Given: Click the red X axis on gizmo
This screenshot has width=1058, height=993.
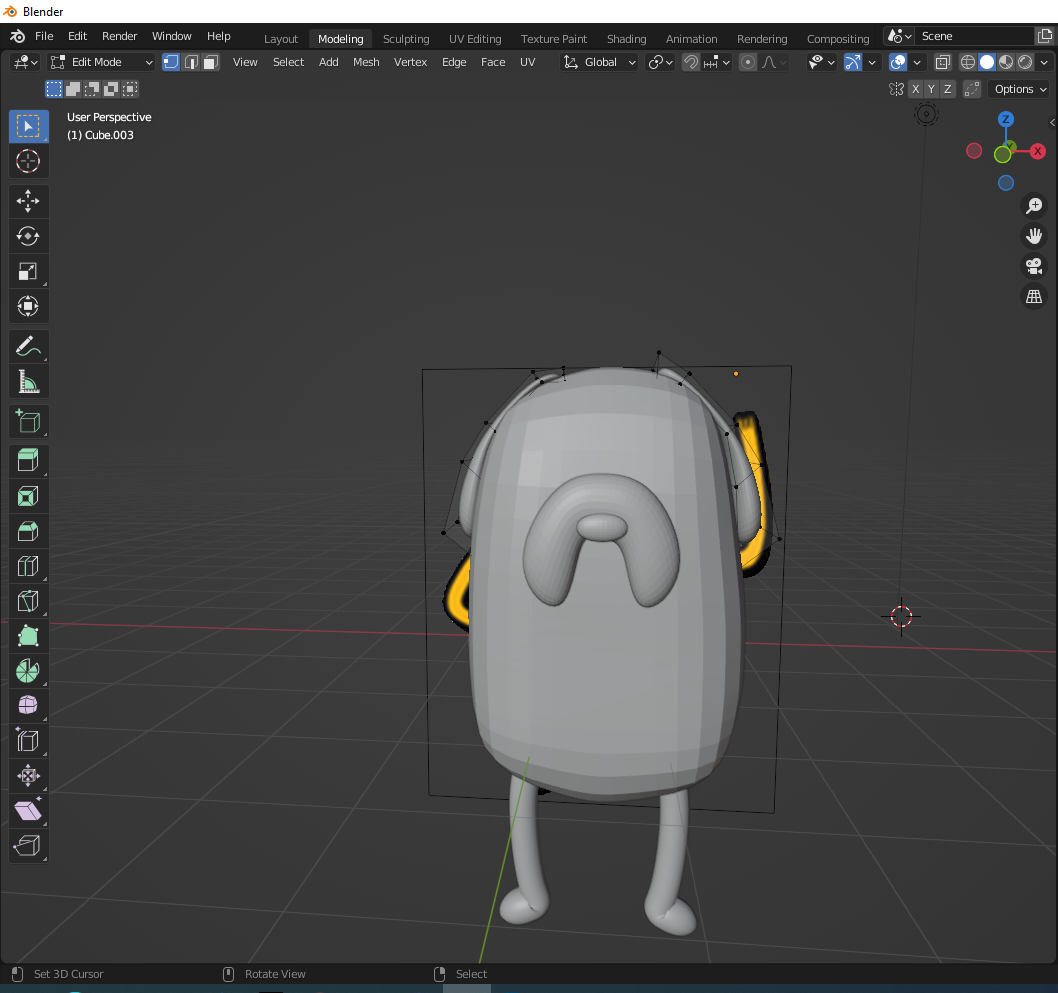Looking at the screenshot, I should (1038, 151).
